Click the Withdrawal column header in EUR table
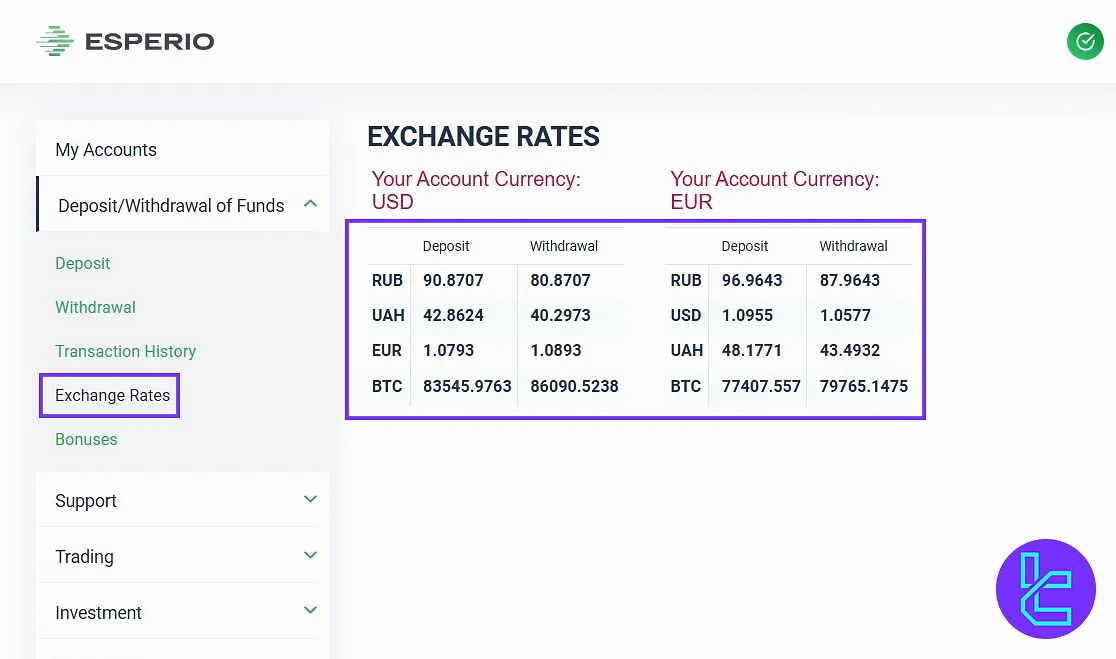The height and width of the screenshot is (659, 1116). pyautogui.click(x=853, y=246)
